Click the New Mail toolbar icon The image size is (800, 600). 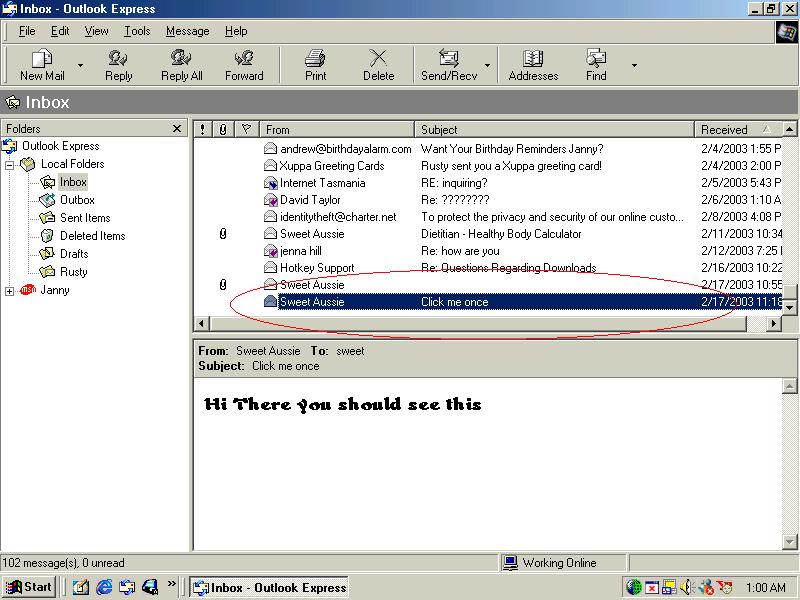pyautogui.click(x=42, y=59)
